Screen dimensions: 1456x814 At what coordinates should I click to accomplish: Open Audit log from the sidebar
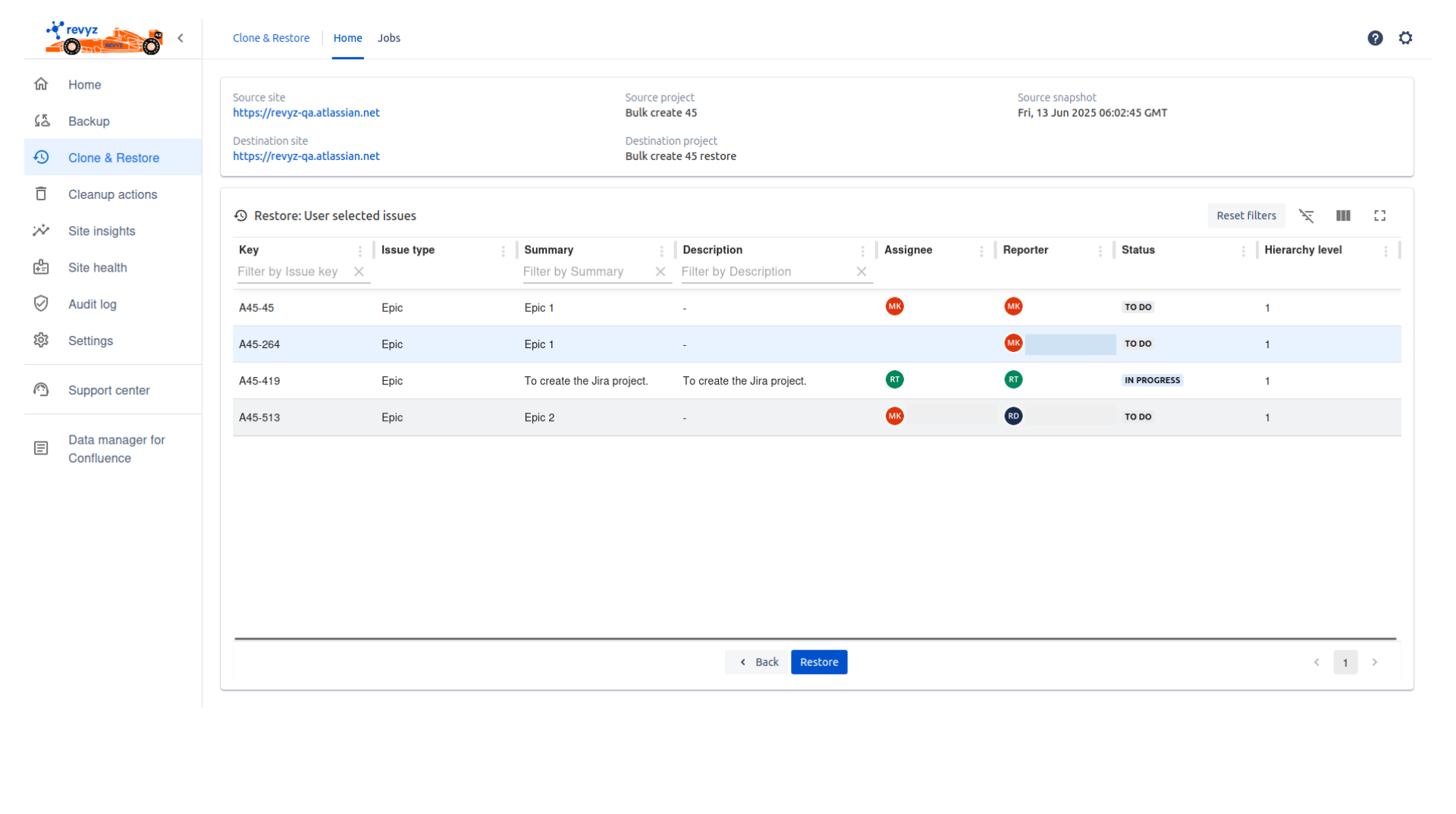(x=92, y=304)
